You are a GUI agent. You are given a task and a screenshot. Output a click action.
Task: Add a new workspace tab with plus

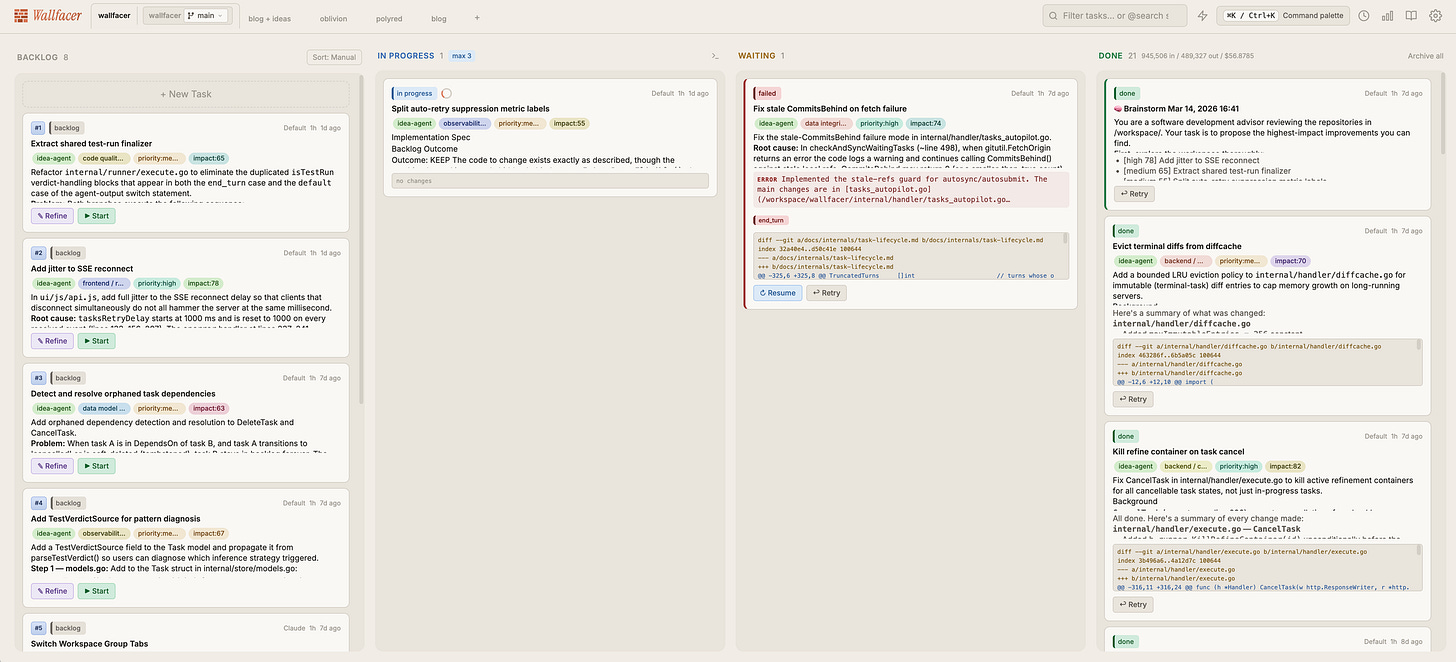477,18
